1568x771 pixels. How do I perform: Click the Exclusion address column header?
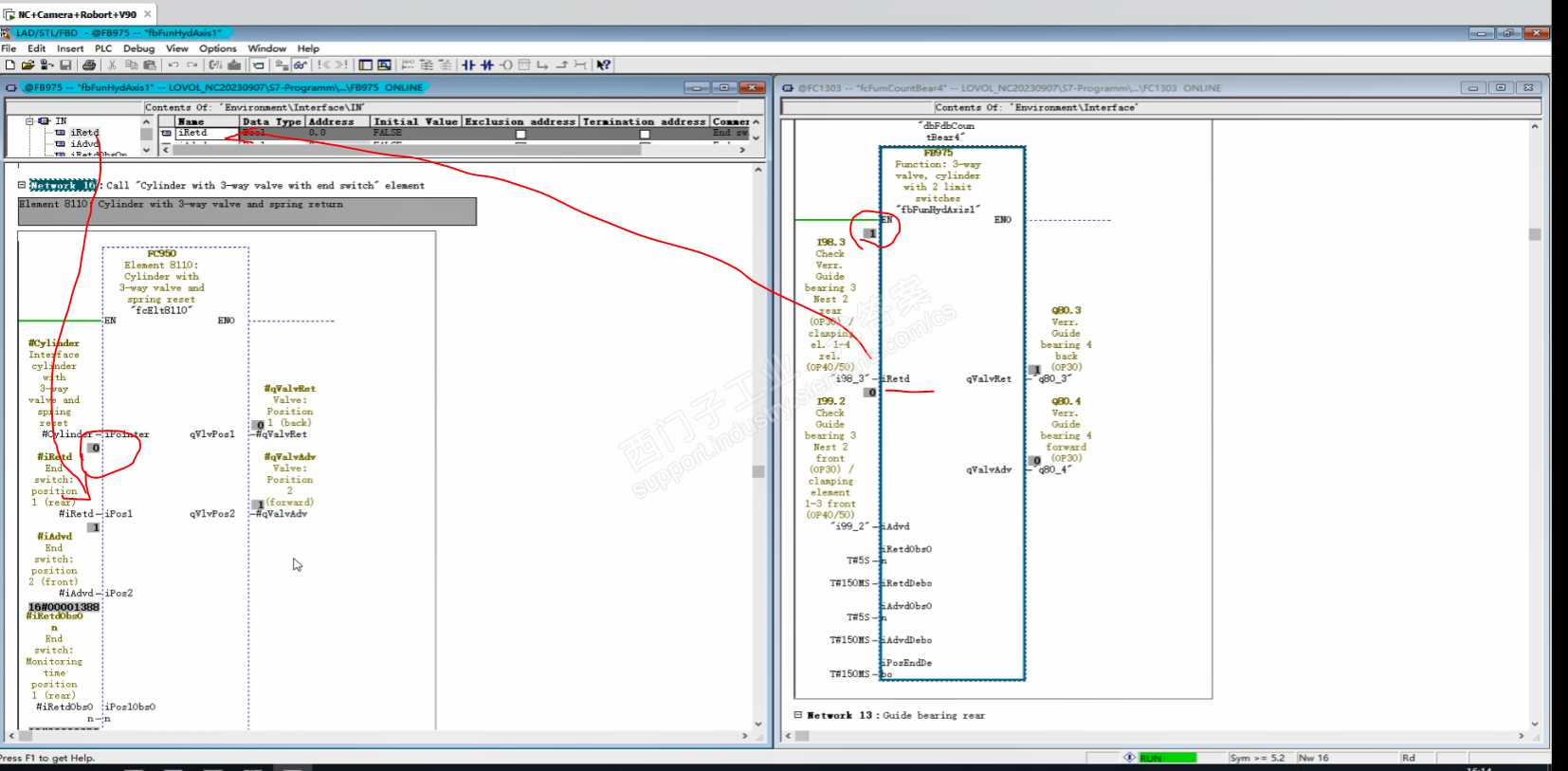[520, 121]
